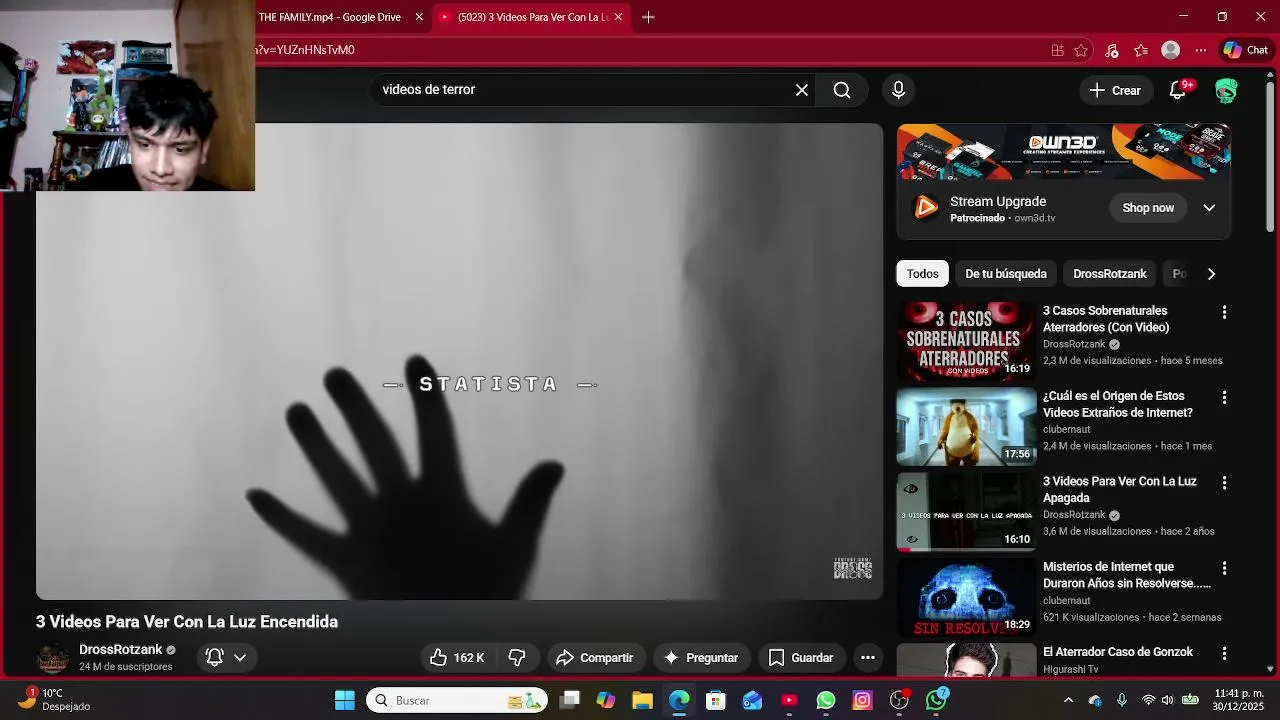Click the video player area
The height and width of the screenshot is (720, 1280).
(x=460, y=361)
